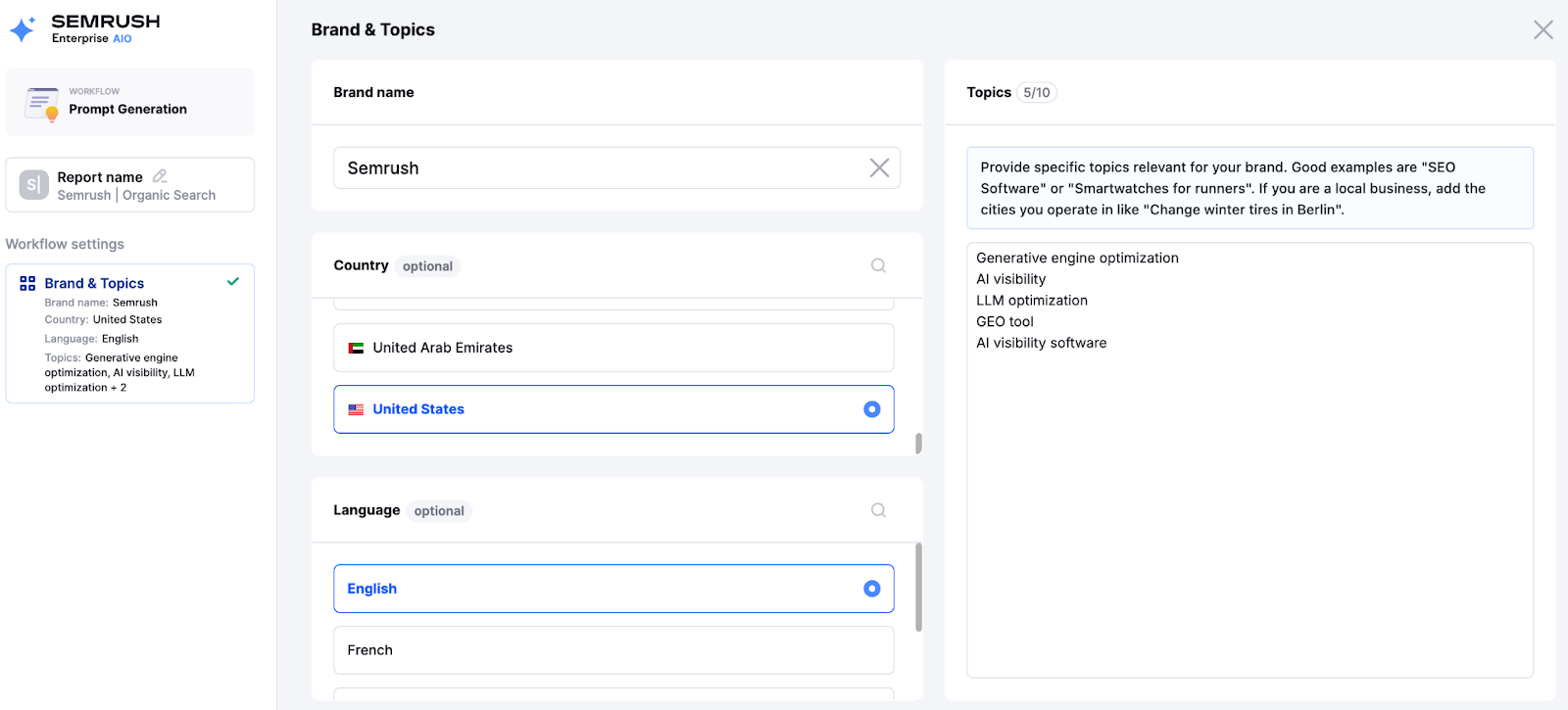This screenshot has width=1568, height=710.
Task: Click the Report name card
Action: [x=129, y=185]
